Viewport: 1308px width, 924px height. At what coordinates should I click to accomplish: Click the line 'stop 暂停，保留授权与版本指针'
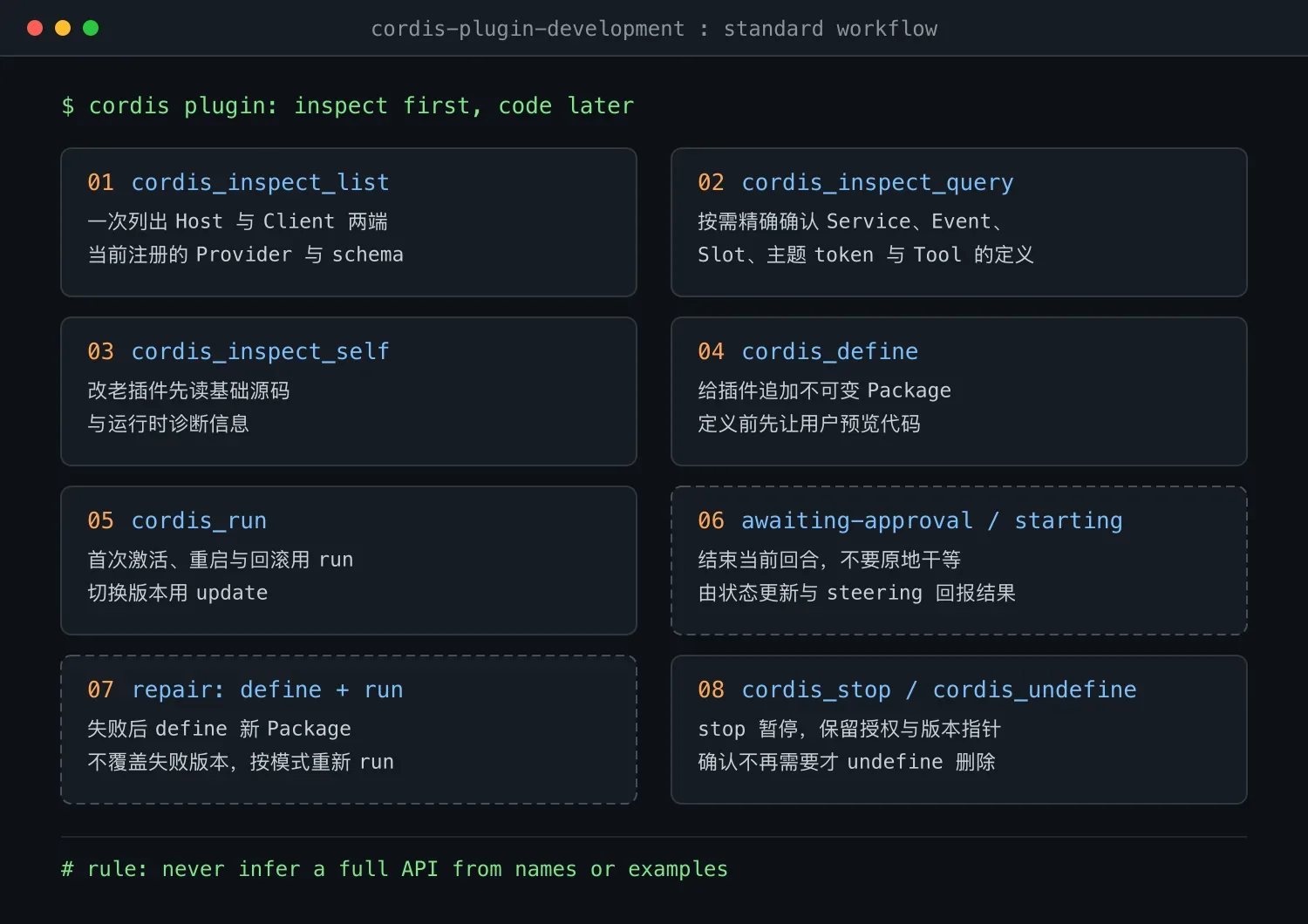(x=849, y=729)
